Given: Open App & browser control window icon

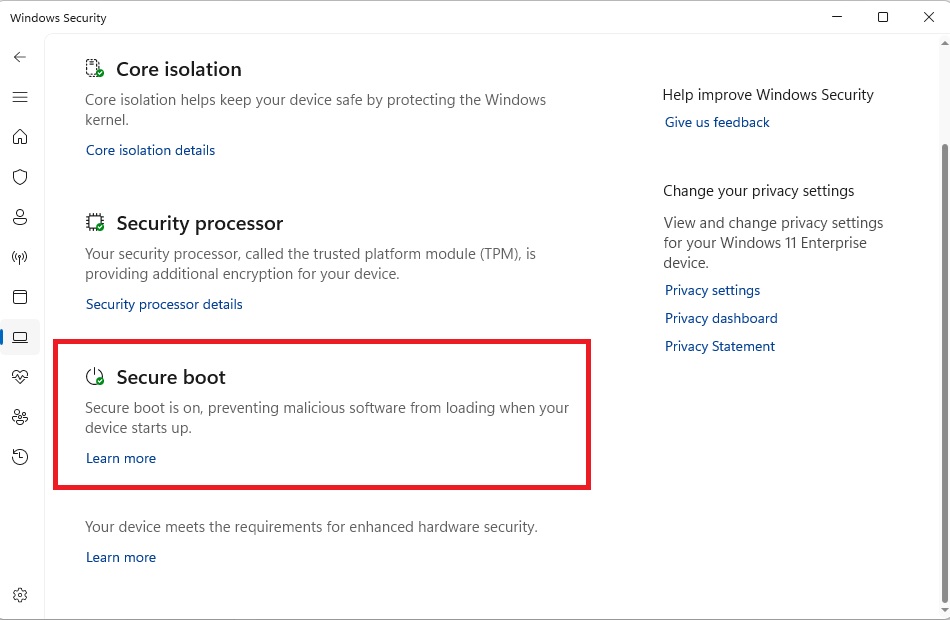Looking at the screenshot, I should (20, 297).
